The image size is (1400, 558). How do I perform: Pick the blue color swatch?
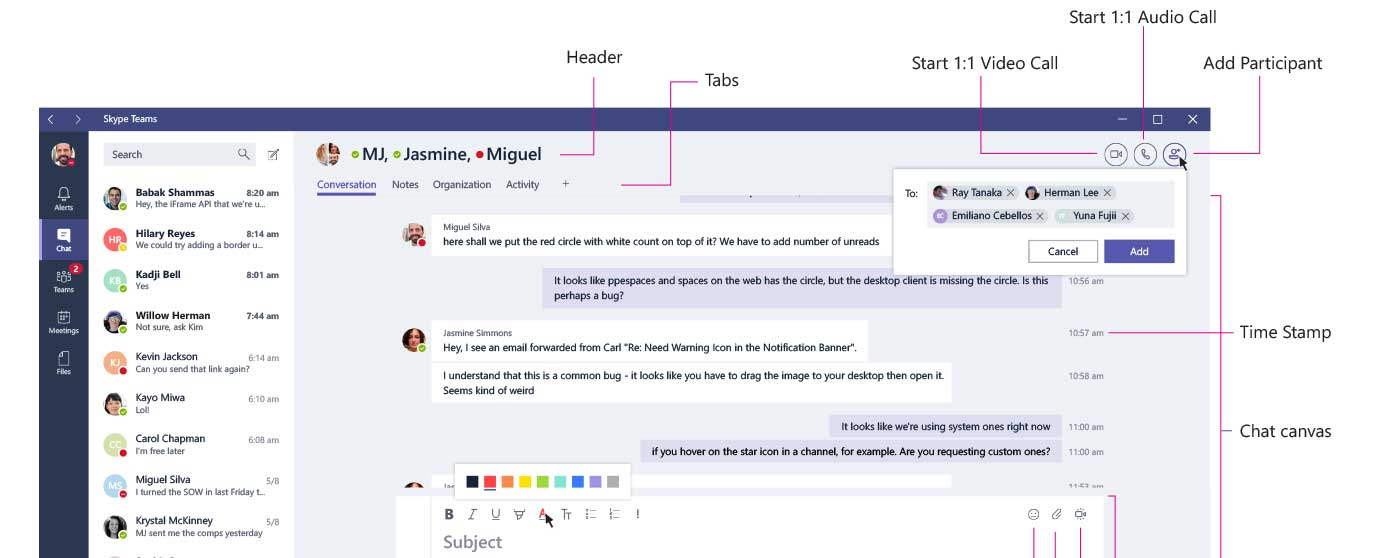pyautogui.click(x=578, y=482)
